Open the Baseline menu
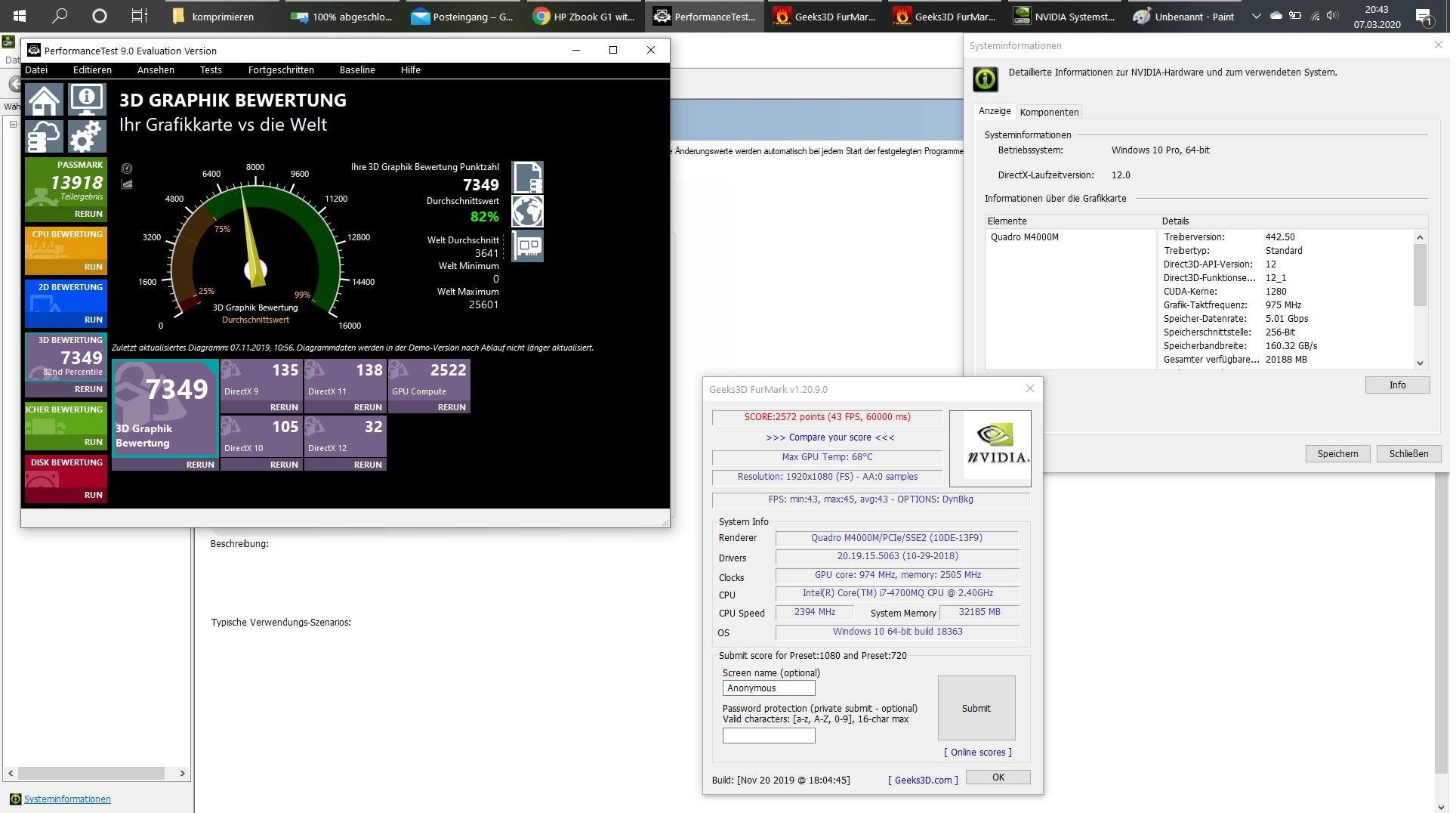Image resolution: width=1456 pixels, height=813 pixels. pos(359,70)
